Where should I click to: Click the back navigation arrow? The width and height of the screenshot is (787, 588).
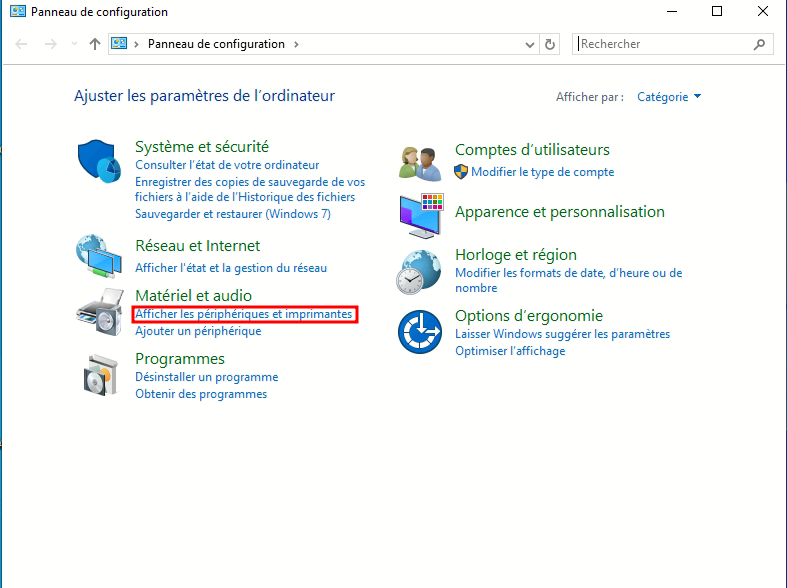coord(21,44)
